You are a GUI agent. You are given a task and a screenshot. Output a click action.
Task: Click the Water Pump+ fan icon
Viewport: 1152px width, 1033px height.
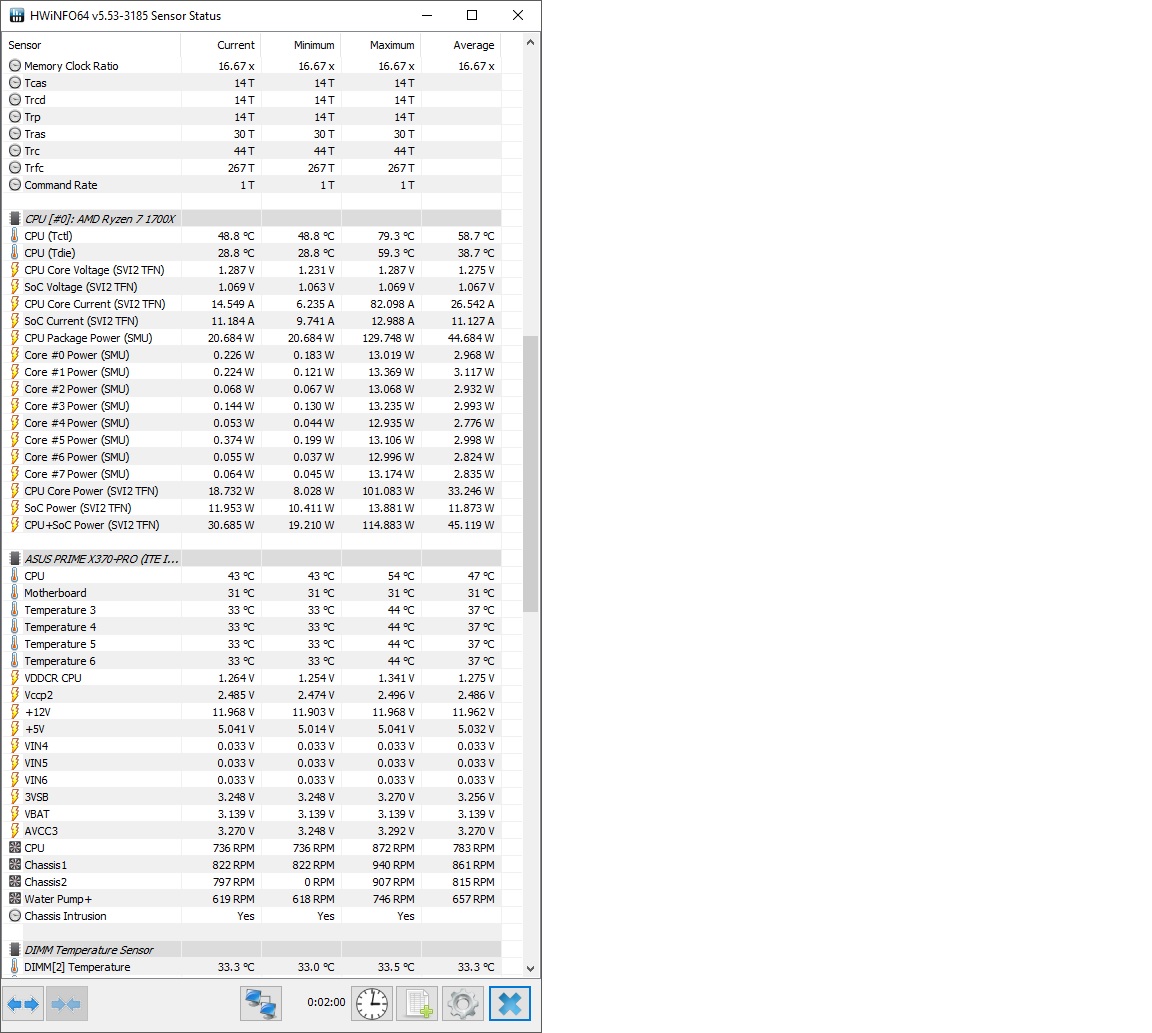[x=15, y=899]
